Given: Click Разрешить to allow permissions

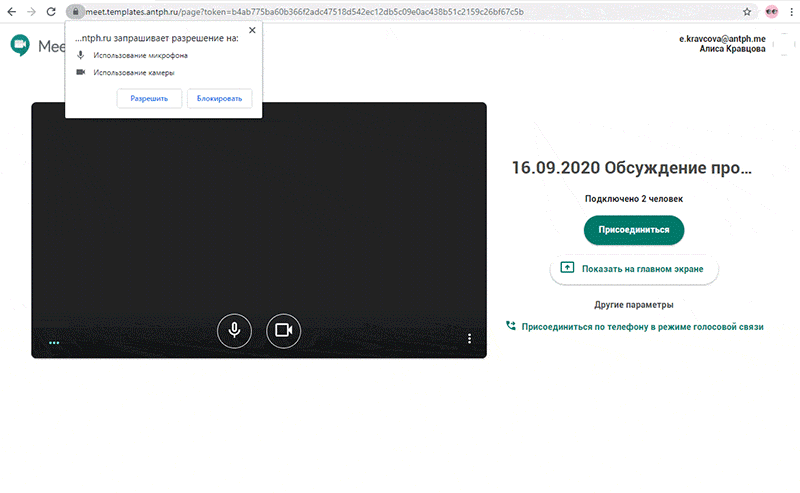Looking at the screenshot, I should pyautogui.click(x=149, y=98).
